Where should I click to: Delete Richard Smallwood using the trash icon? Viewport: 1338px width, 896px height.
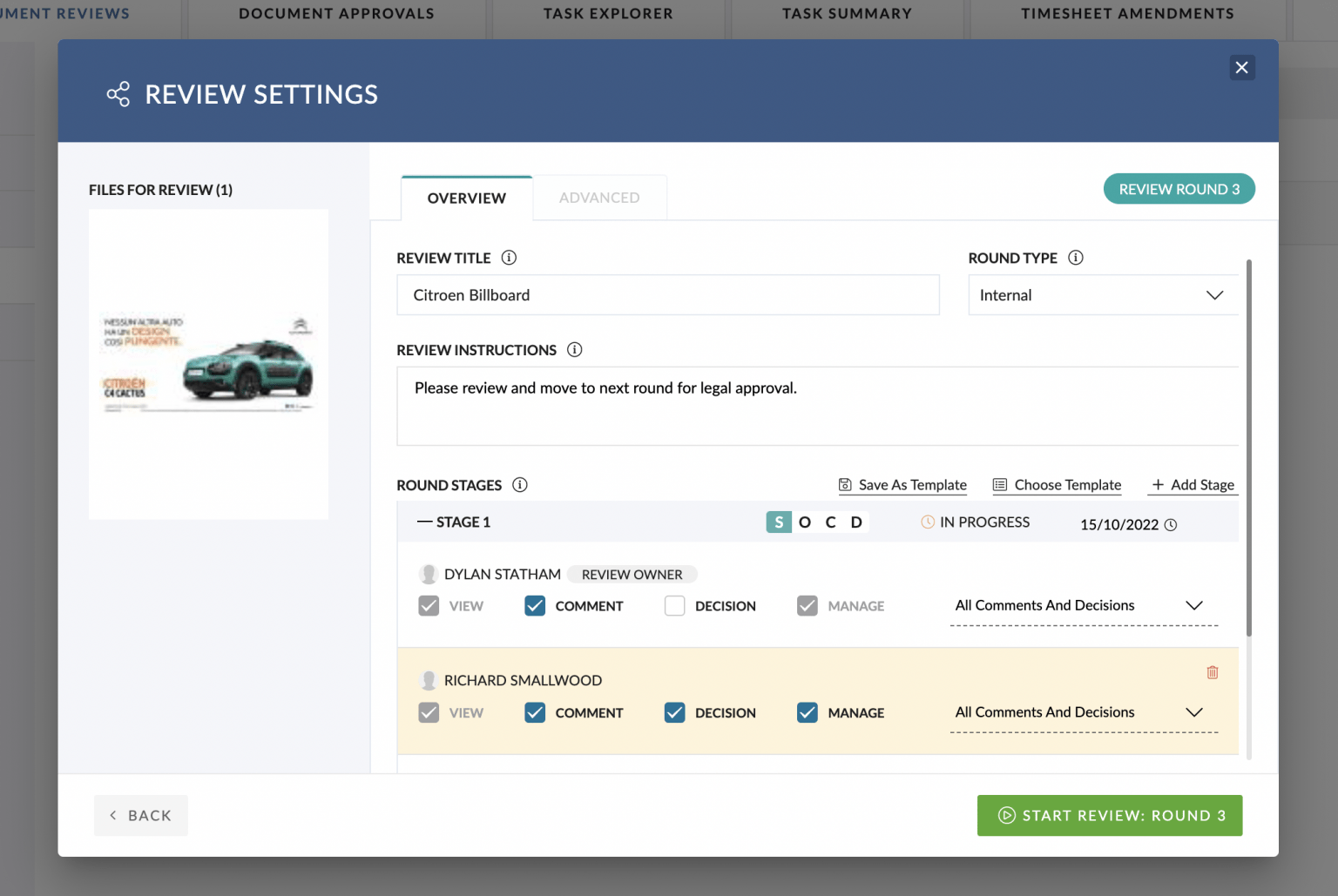pyautogui.click(x=1212, y=672)
